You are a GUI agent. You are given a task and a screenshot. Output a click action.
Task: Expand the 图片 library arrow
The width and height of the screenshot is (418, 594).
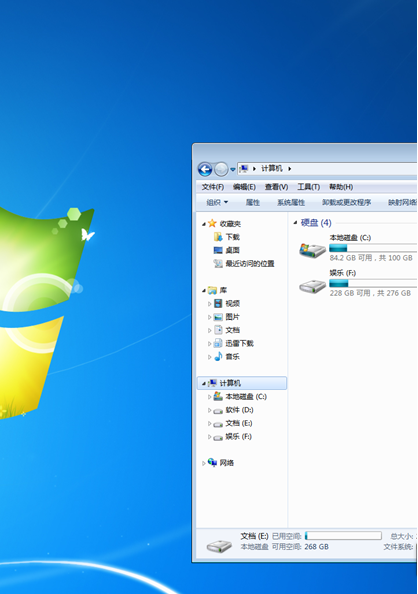pyautogui.click(x=209, y=317)
